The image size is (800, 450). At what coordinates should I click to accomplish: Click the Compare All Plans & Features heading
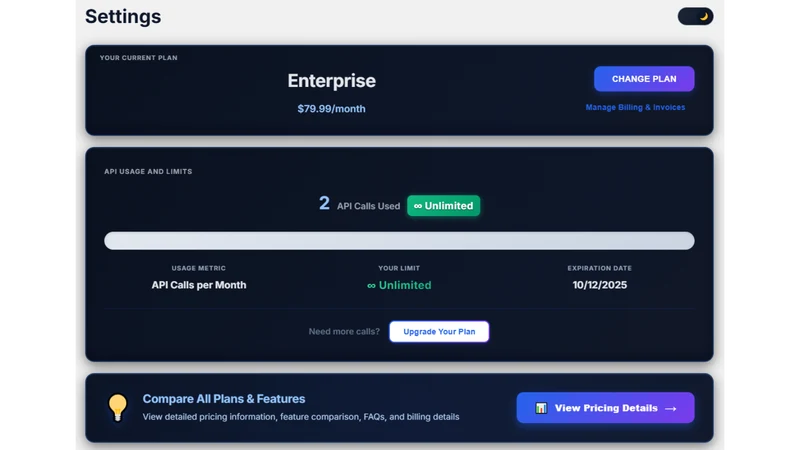(223, 399)
